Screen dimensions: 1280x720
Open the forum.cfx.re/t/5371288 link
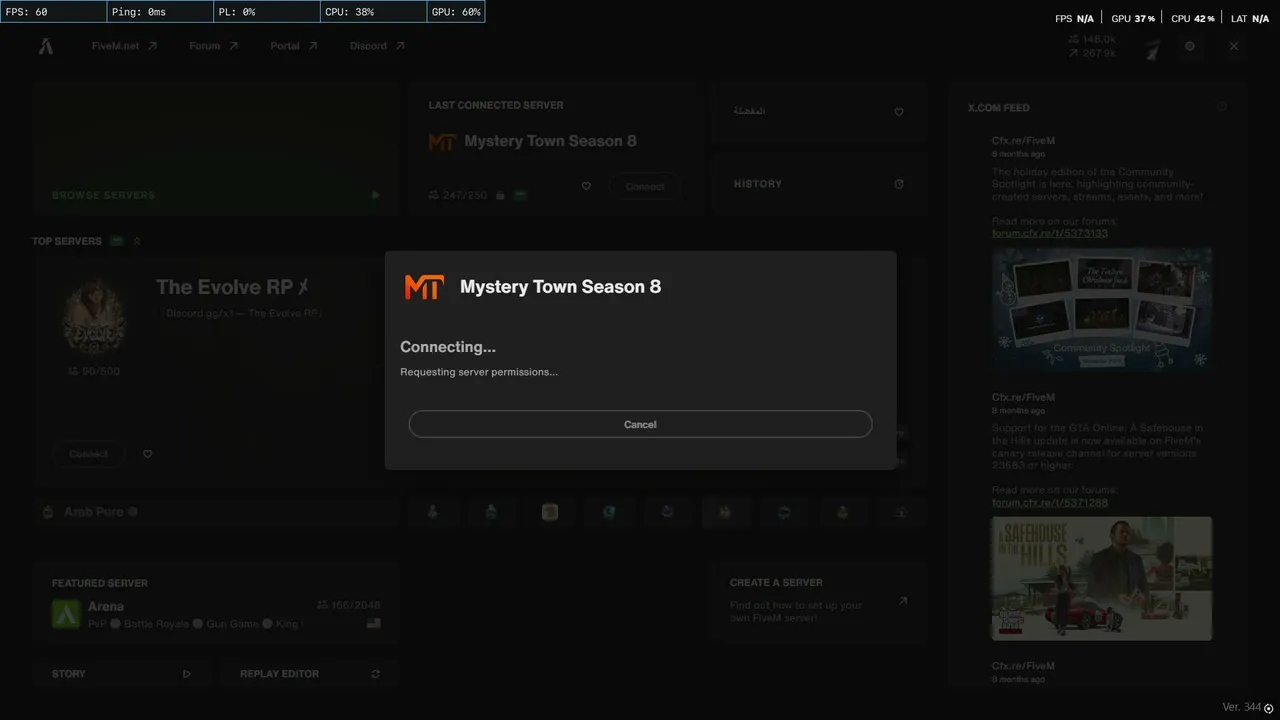tap(1050, 503)
